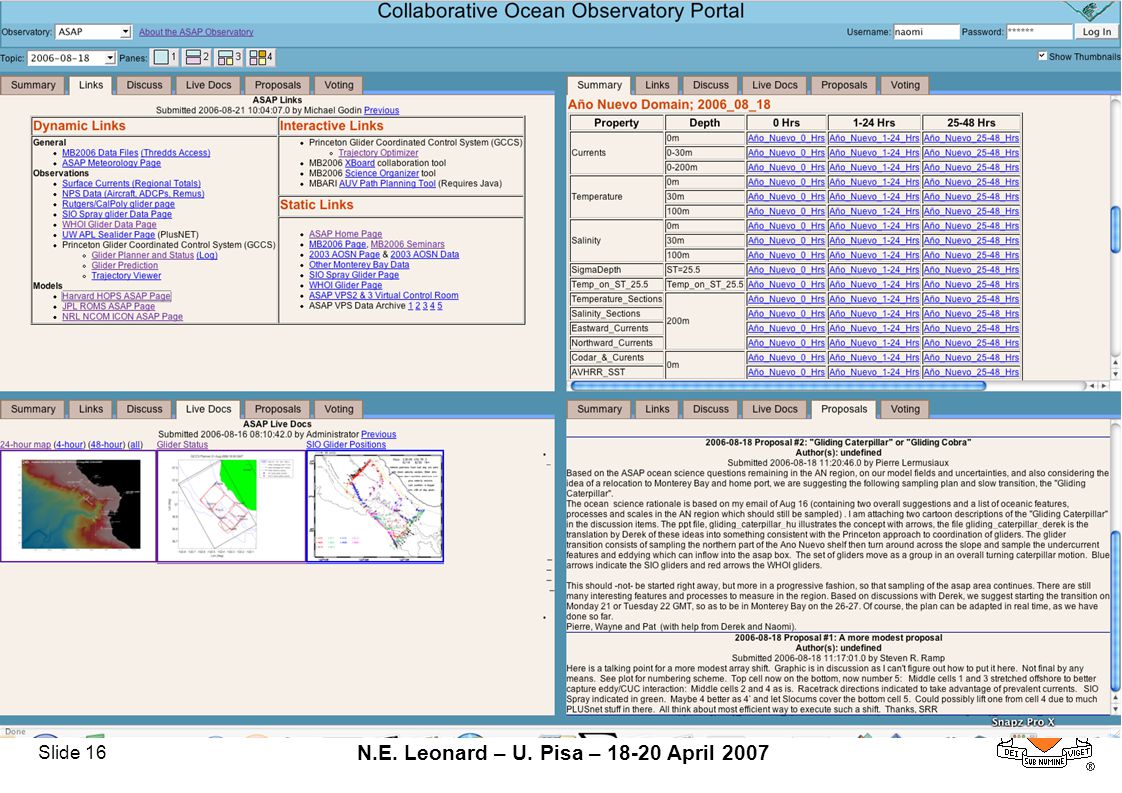The image size is (1122, 793).
Task: Open 2003 AOSN Data link
Action: [x=424, y=254]
